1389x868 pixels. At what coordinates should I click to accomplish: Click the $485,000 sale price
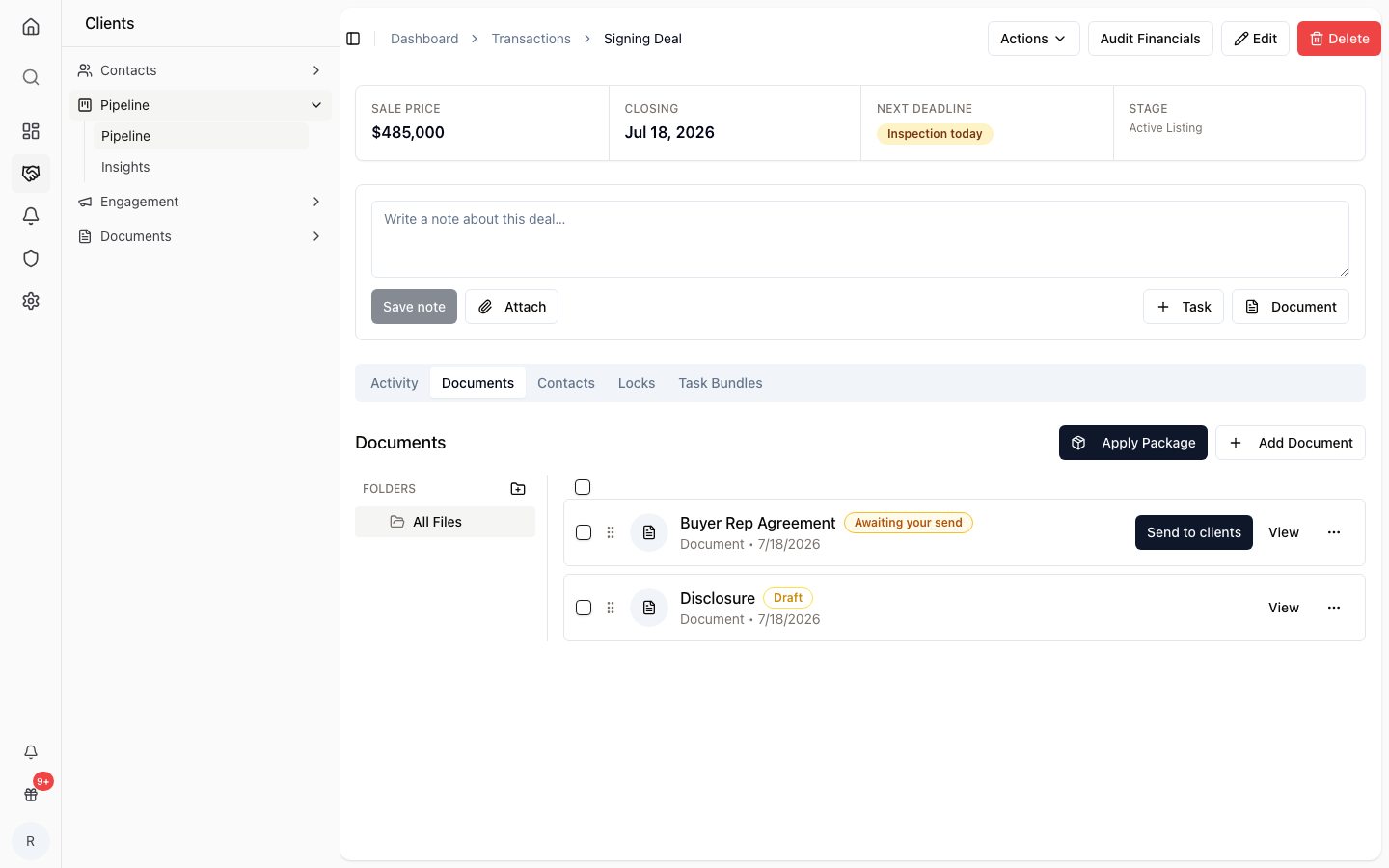(408, 132)
